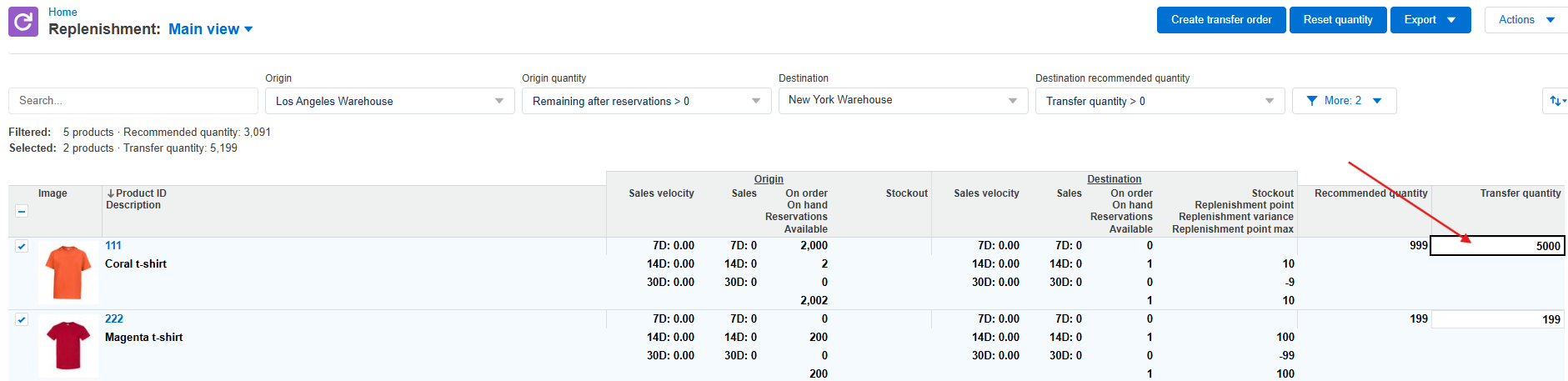Click the replenishment variance value -9
This screenshot has width=1568, height=381.
[x=1289, y=283]
